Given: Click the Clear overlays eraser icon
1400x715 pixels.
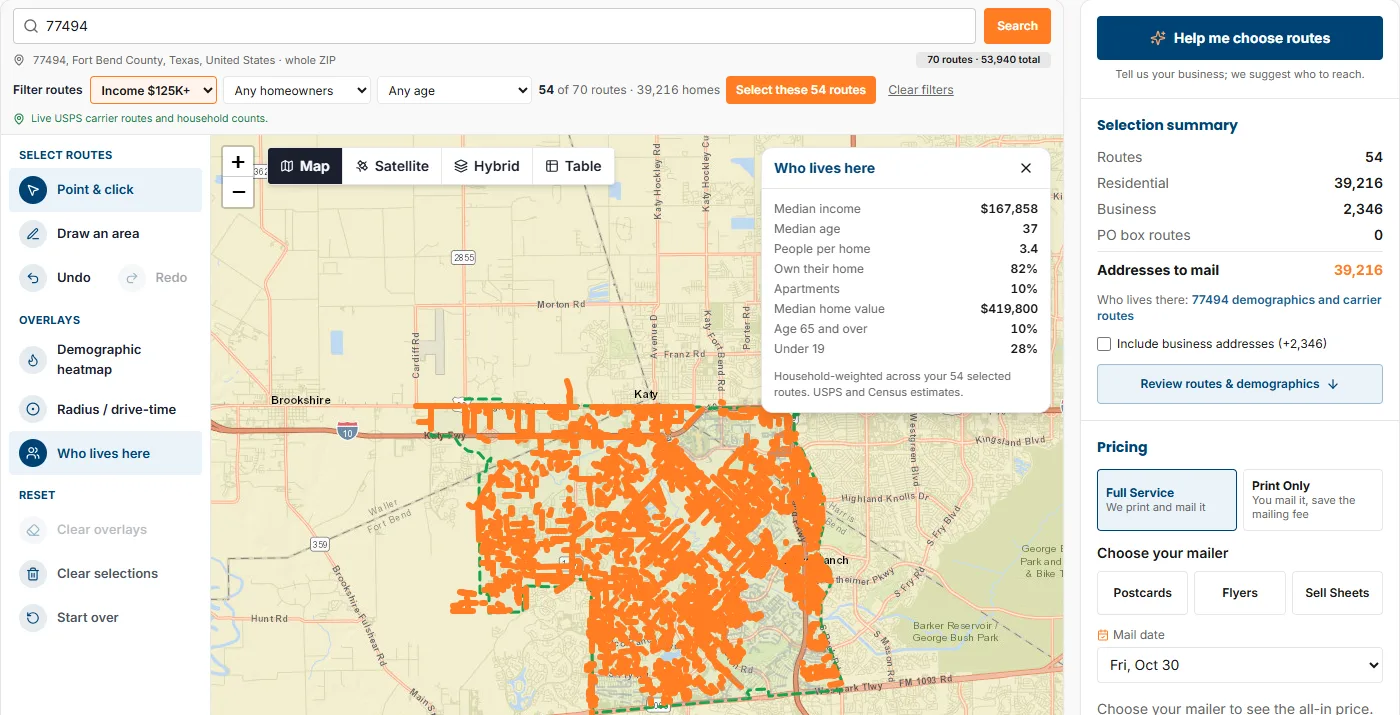Looking at the screenshot, I should [x=33, y=530].
